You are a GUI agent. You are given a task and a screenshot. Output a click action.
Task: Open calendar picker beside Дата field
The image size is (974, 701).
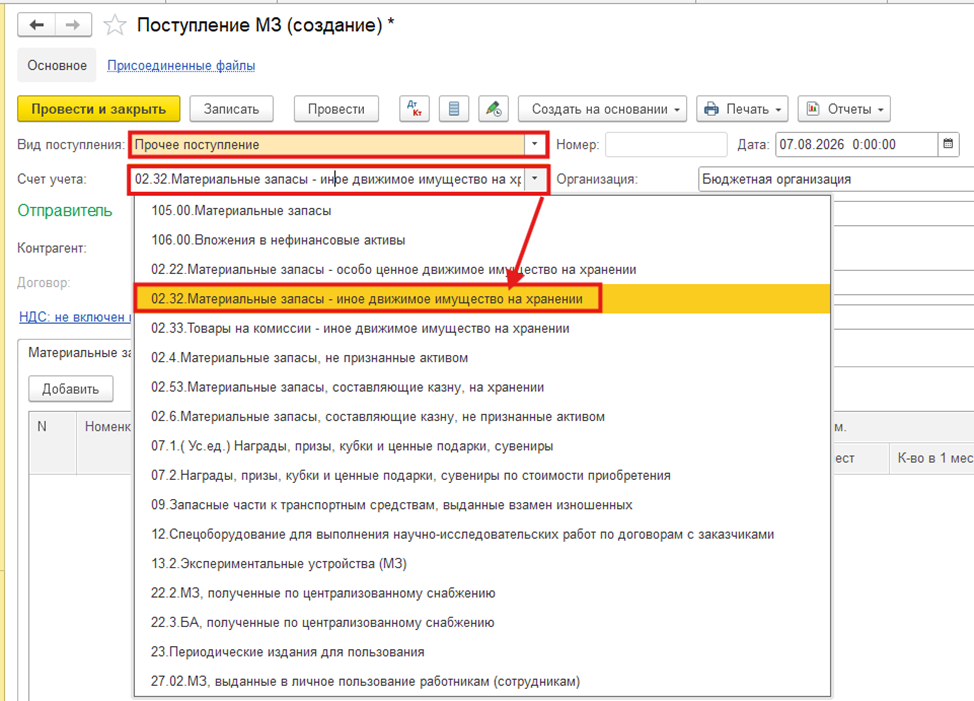[948, 144]
